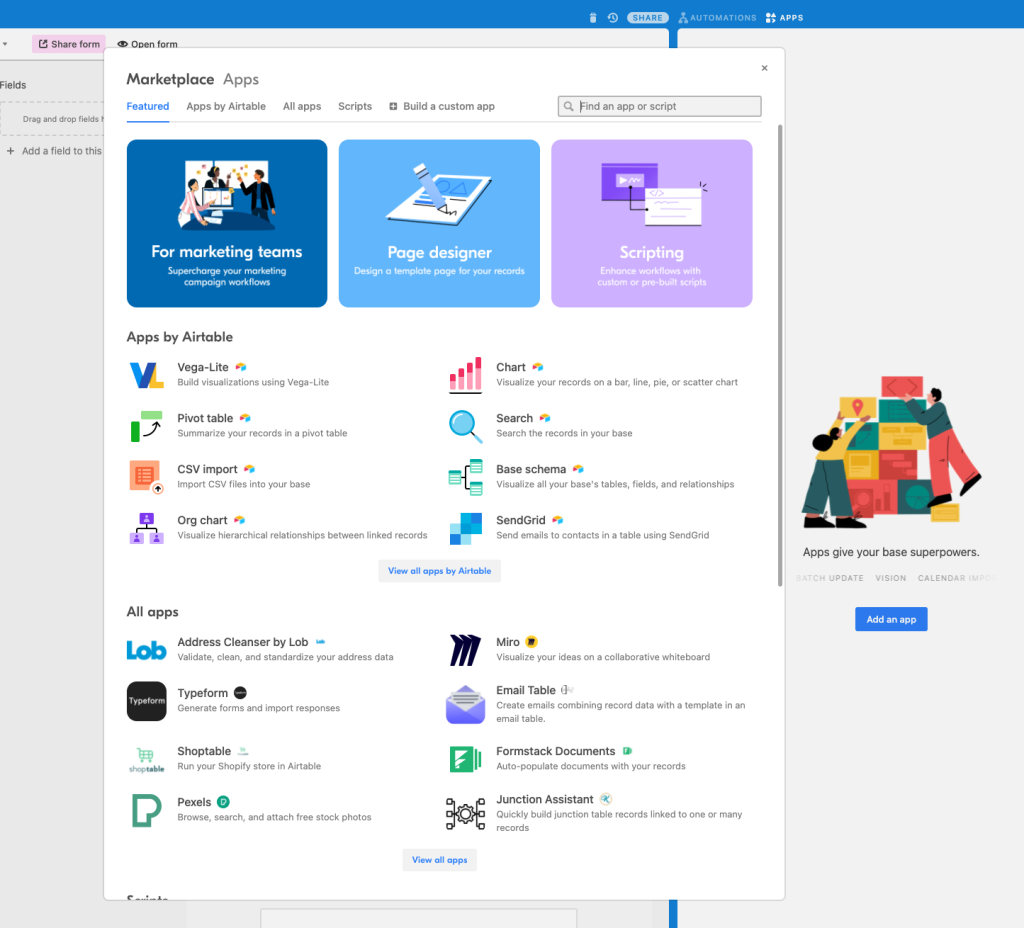Open the Apps panel in header
This screenshot has width=1024, height=928.
point(784,18)
